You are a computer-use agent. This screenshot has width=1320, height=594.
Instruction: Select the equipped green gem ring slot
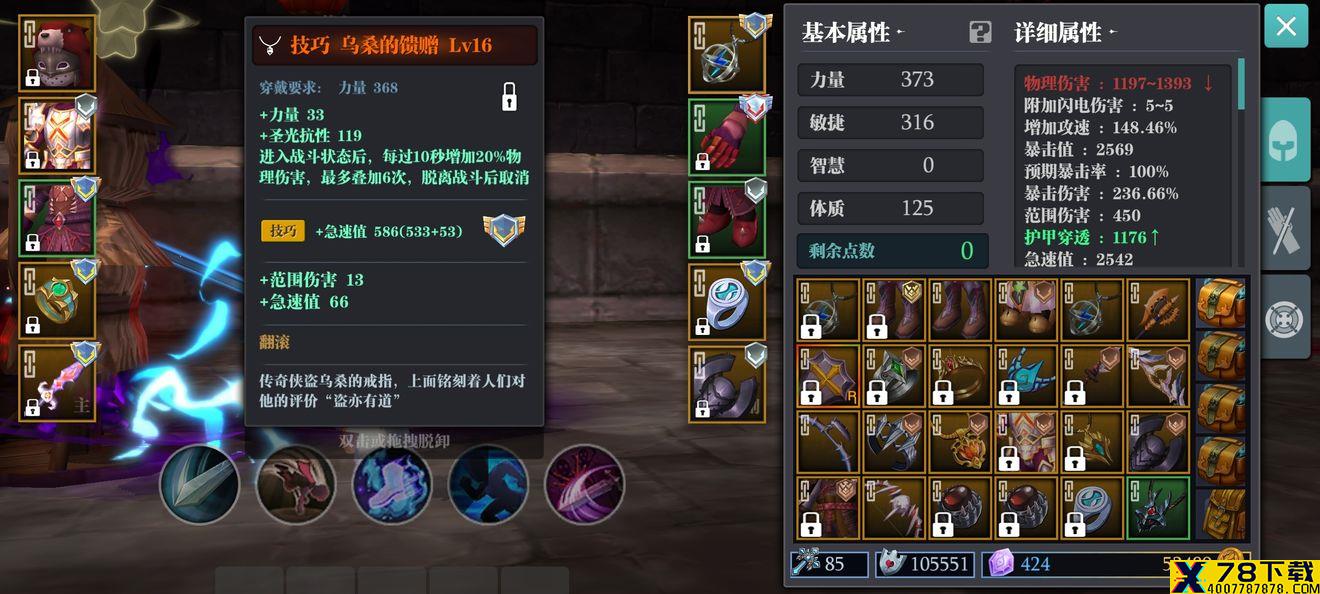tap(57, 300)
